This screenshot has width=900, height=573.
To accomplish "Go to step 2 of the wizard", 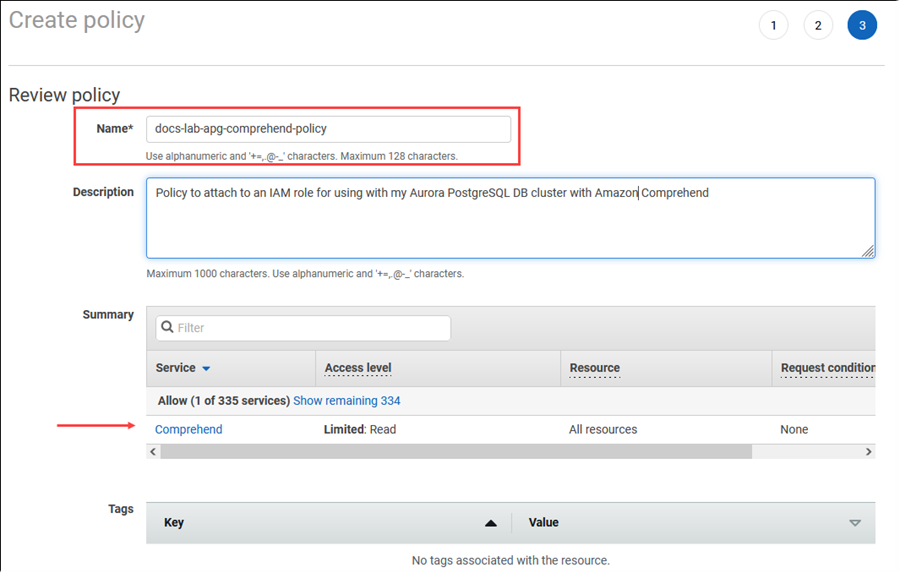I will coord(818,25).
